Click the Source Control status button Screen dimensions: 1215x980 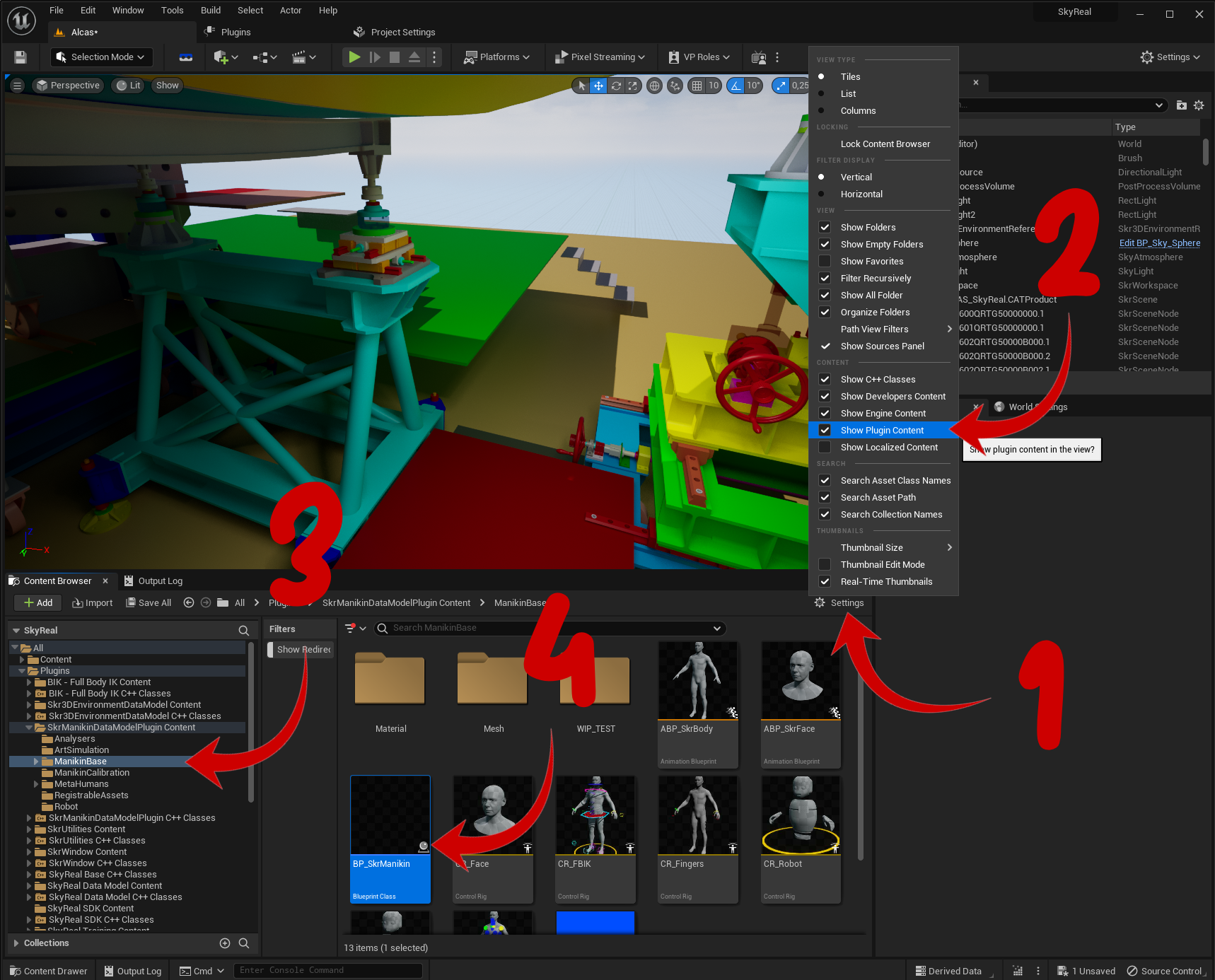pyautogui.click(x=1165, y=971)
